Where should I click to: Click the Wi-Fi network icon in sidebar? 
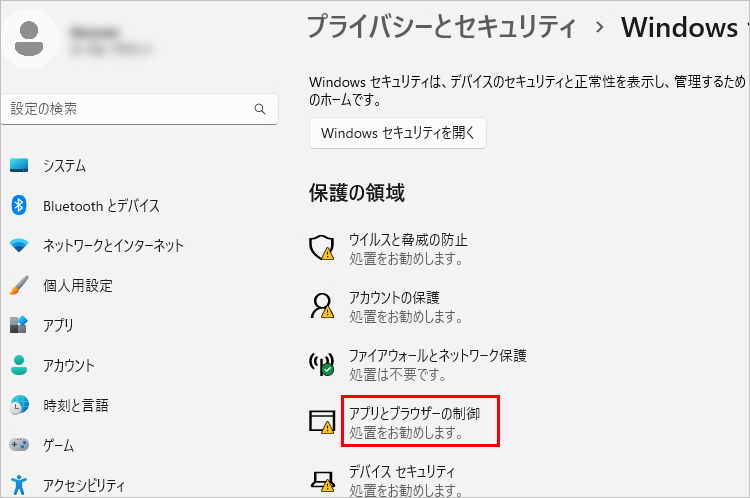point(19,246)
